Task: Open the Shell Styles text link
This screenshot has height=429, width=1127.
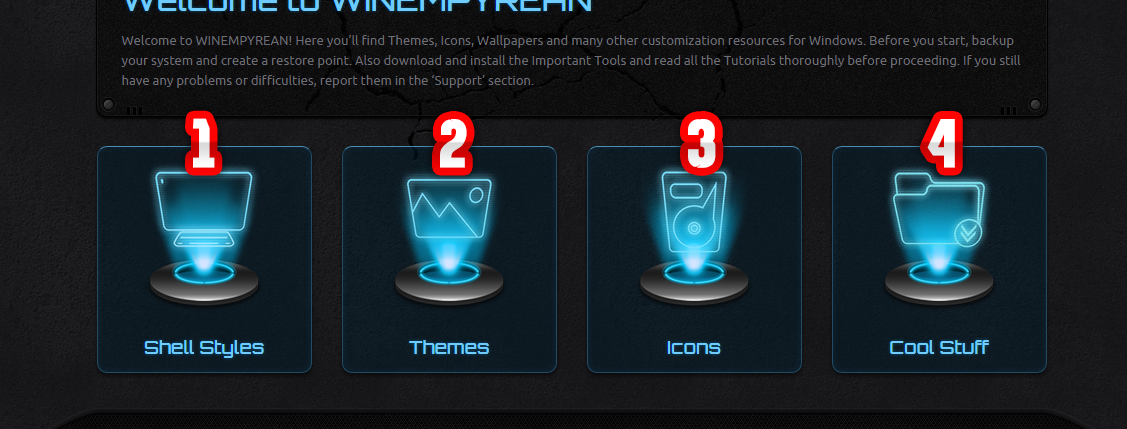Action: (204, 348)
